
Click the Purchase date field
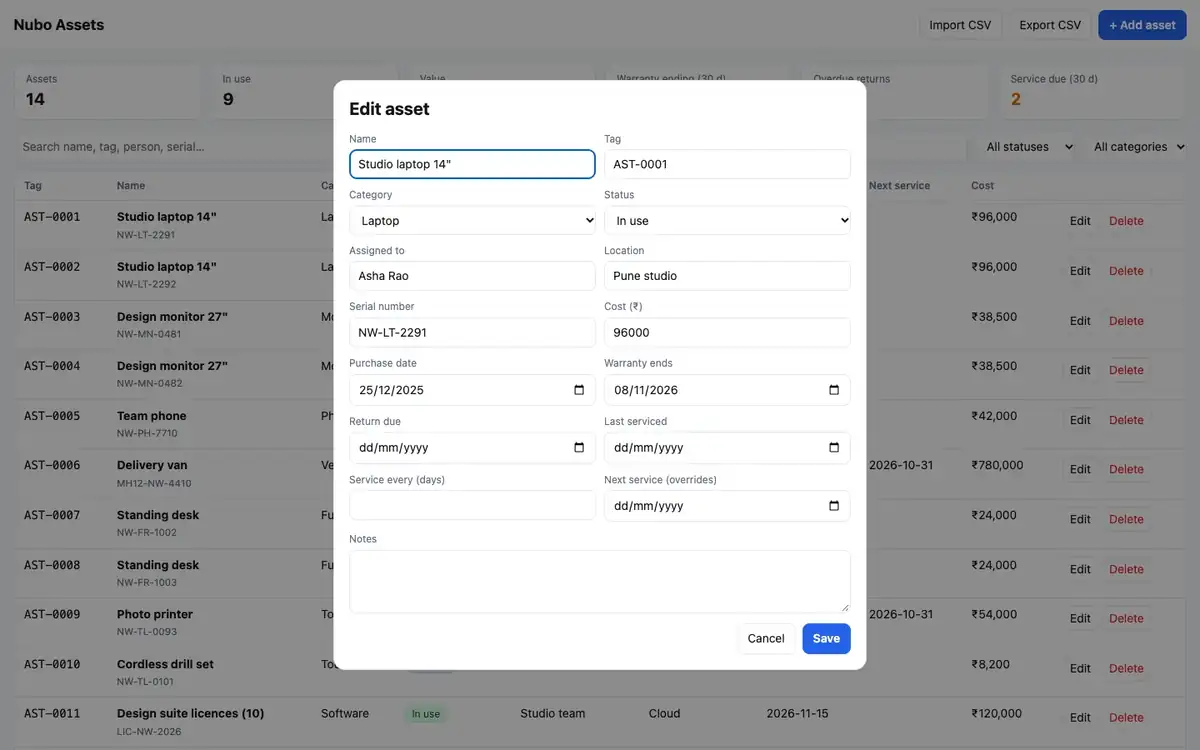click(472, 390)
